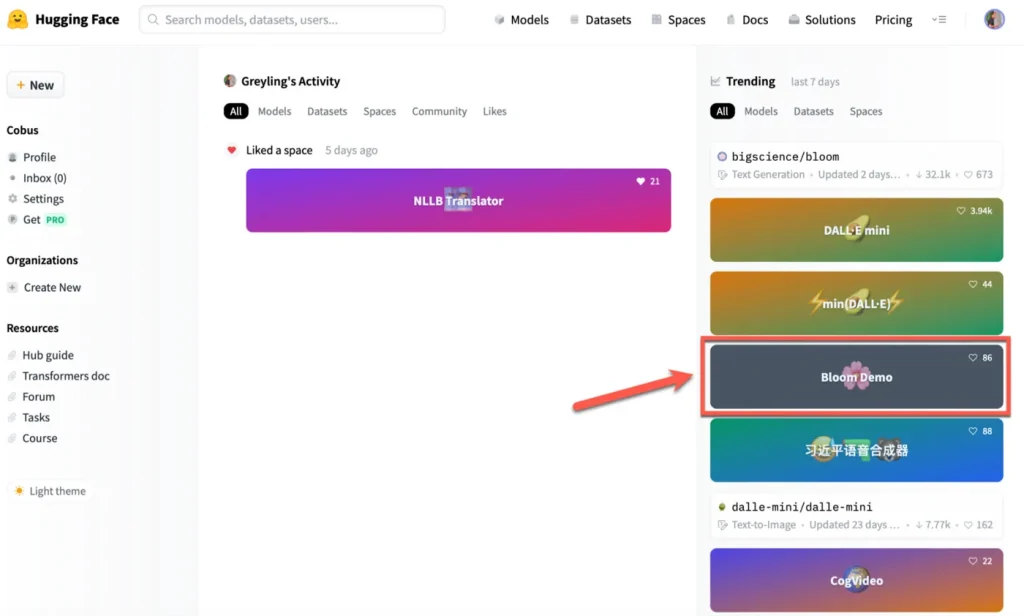Open the CogVideo space card
Image resolution: width=1024 pixels, height=616 pixels.
[x=856, y=580]
